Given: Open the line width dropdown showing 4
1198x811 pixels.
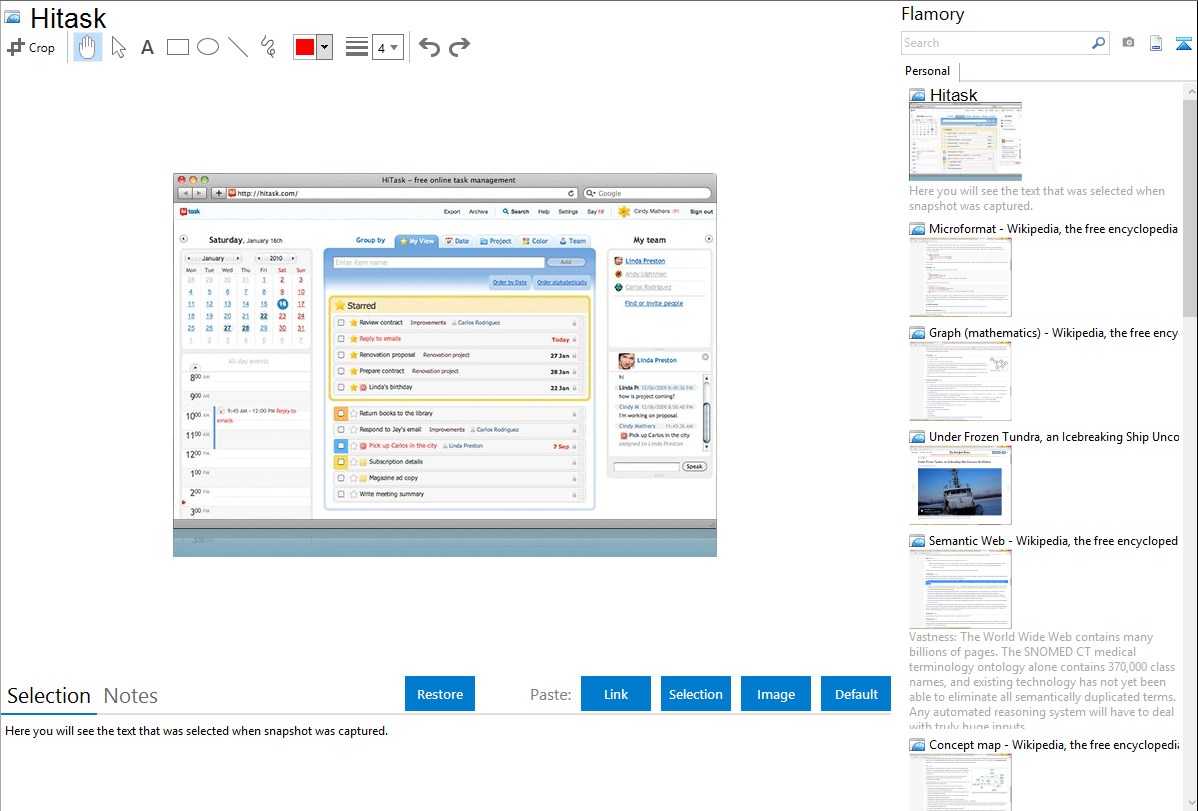Looking at the screenshot, I should (387, 47).
